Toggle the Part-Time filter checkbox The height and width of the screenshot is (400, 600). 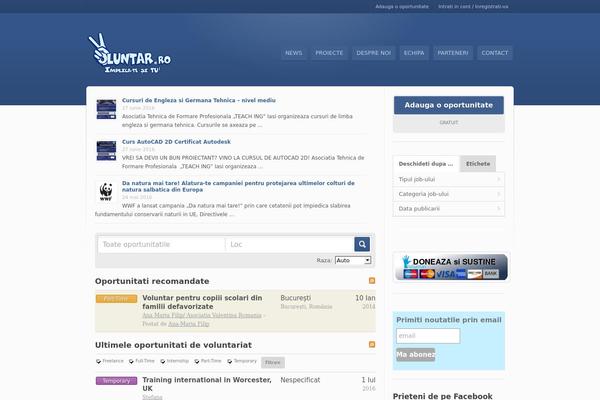tap(197, 361)
